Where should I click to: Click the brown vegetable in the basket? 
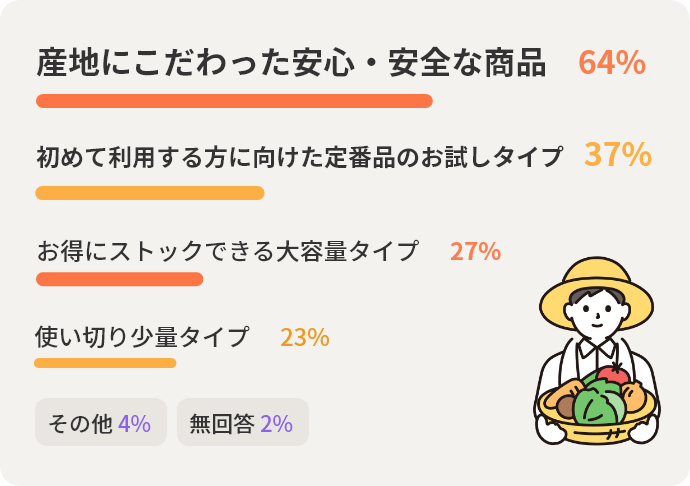(x=567, y=408)
